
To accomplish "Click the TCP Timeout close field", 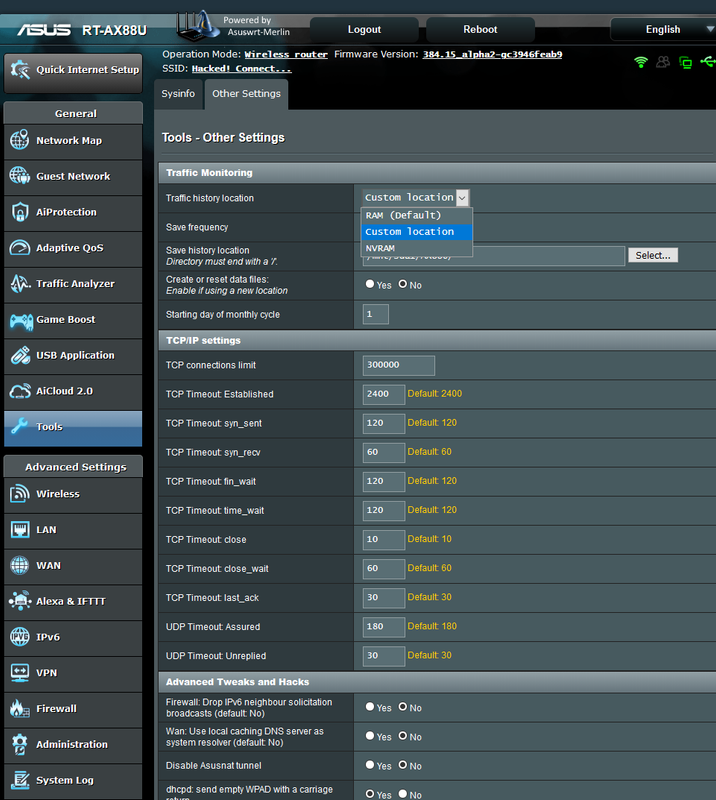I will [384, 540].
